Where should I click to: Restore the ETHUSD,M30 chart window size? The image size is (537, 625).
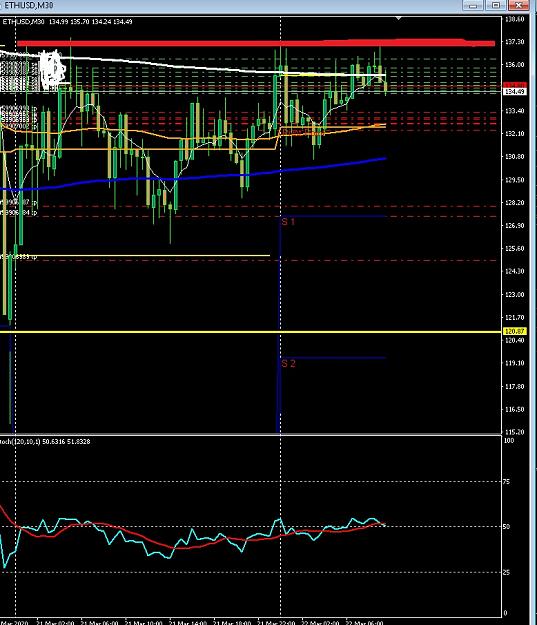[496, 5]
